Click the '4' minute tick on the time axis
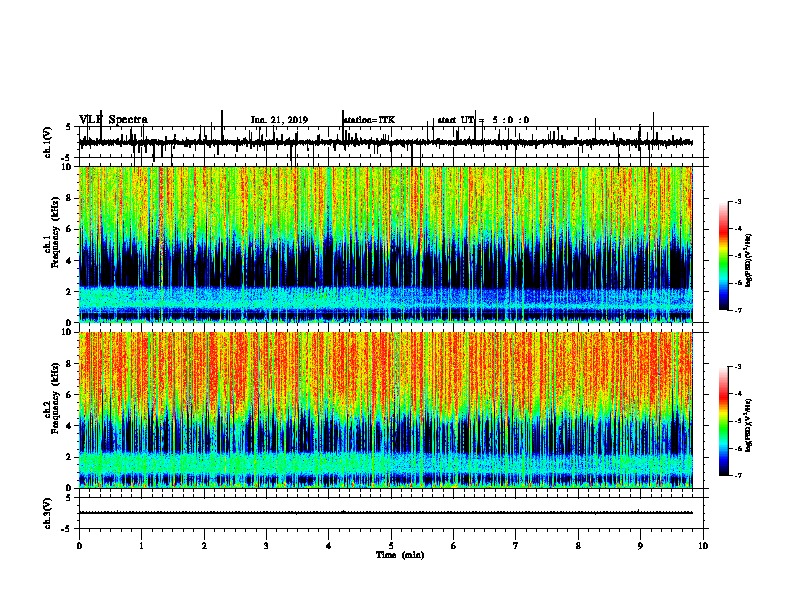792x612 pixels. coord(329,546)
